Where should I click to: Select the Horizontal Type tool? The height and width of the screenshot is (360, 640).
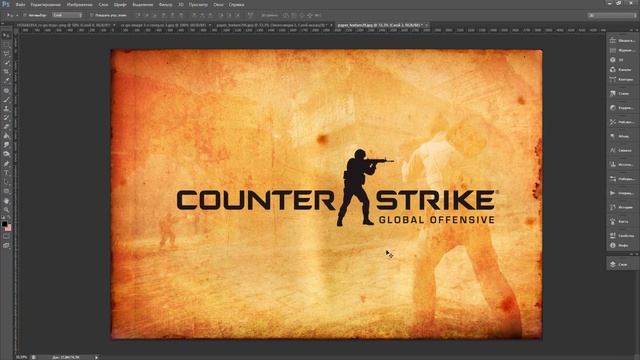(6, 173)
